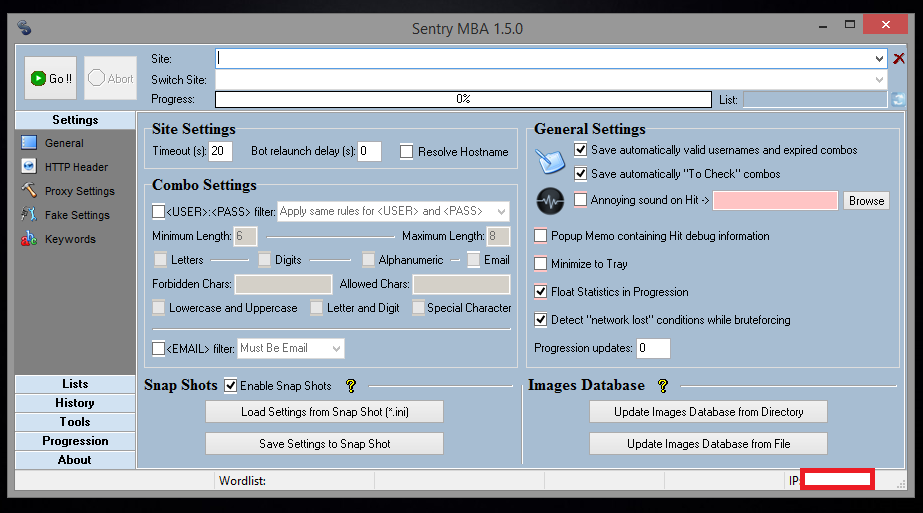Click the Forbidden Chars field

tap(283, 284)
